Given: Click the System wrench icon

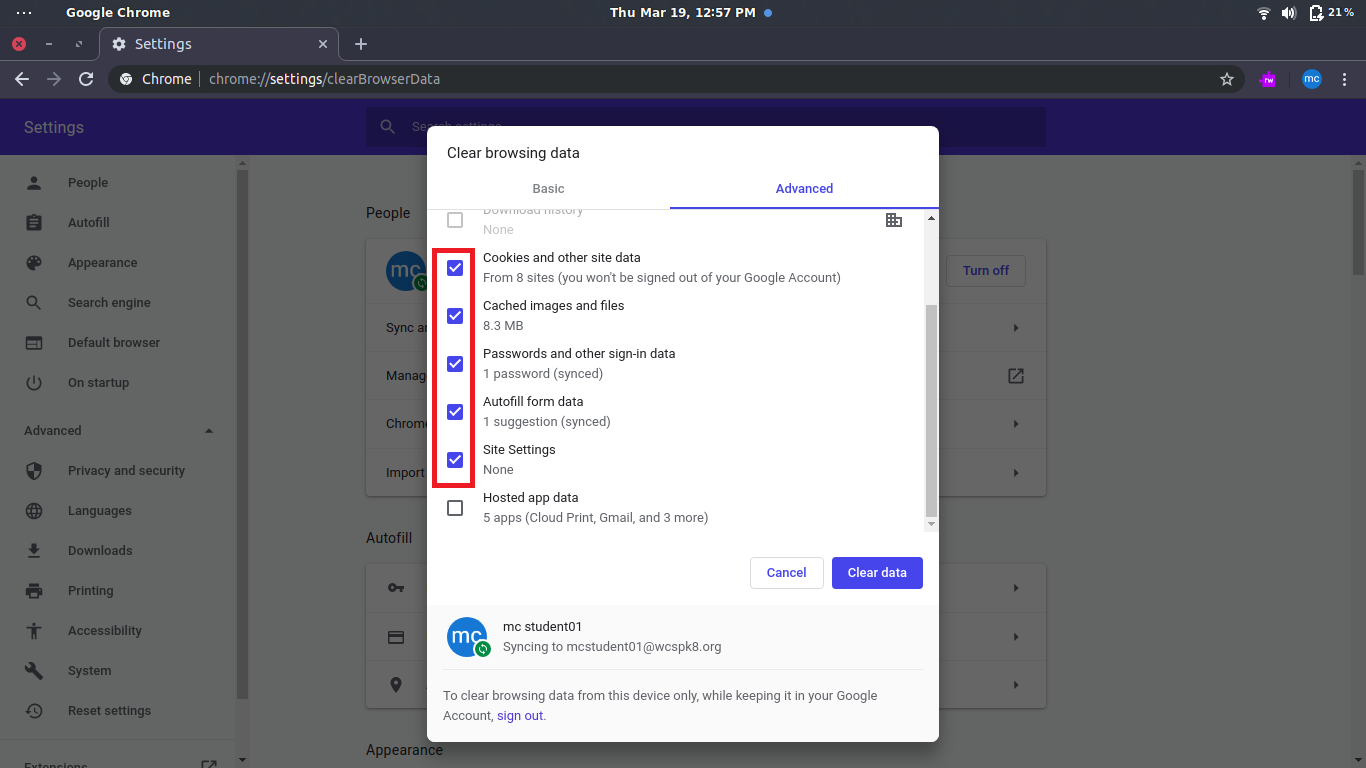Looking at the screenshot, I should point(34,671).
